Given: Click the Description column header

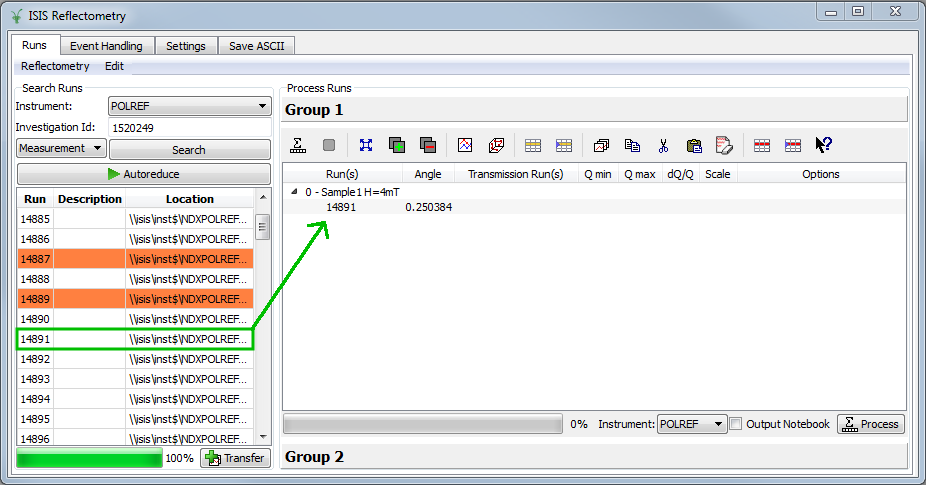Looking at the screenshot, I should (90, 199).
